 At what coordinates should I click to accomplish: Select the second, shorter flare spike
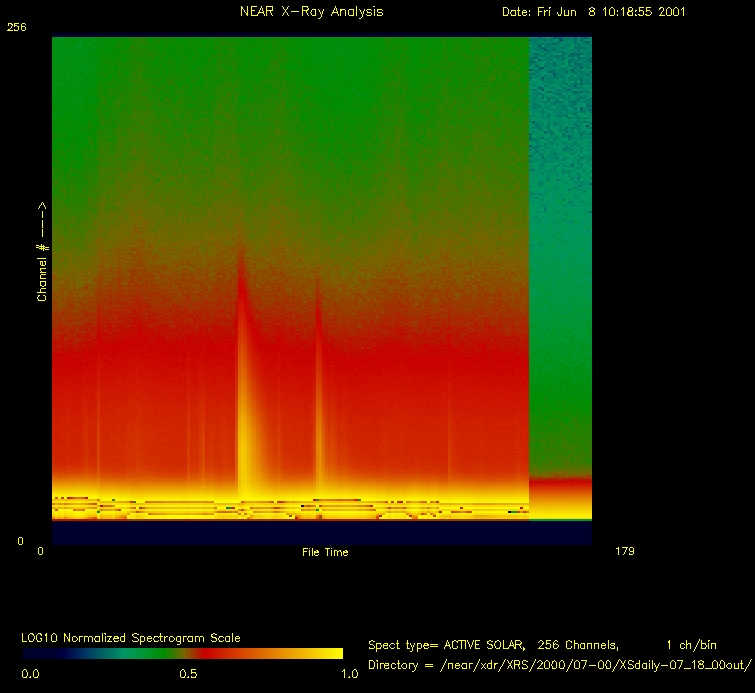click(x=318, y=400)
